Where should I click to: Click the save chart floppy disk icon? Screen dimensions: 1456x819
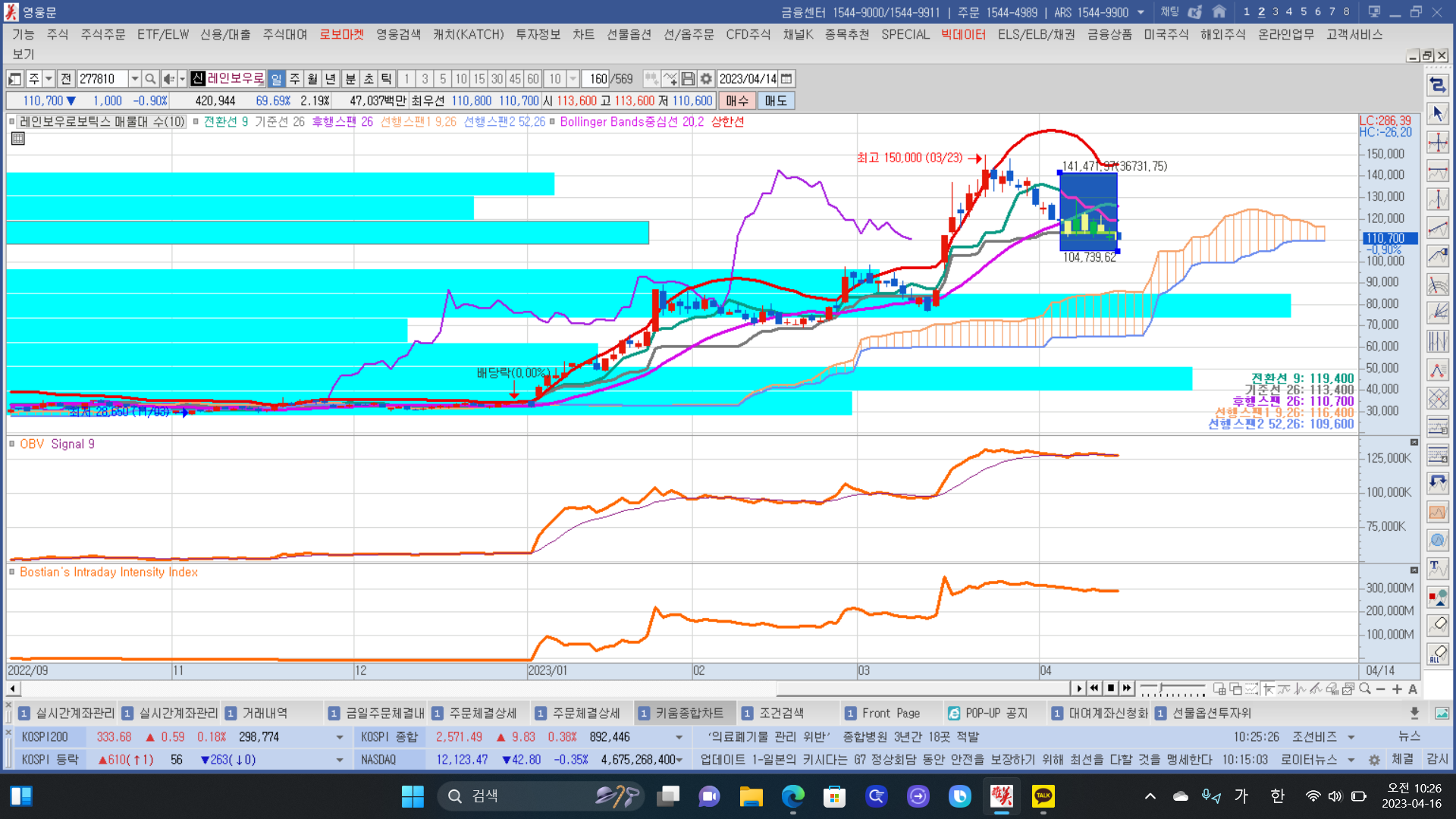(x=688, y=79)
